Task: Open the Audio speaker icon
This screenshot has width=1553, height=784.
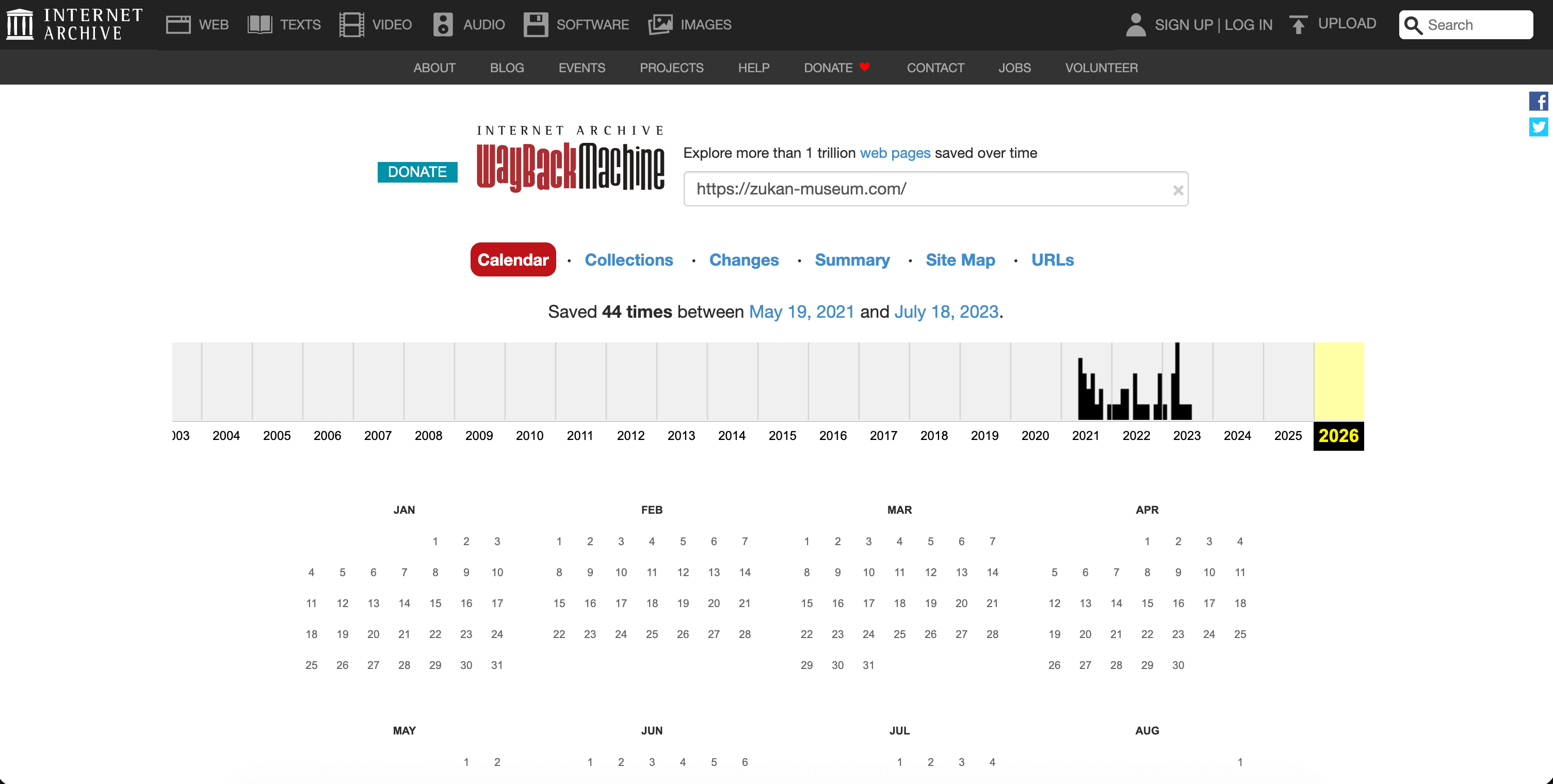Action: point(443,25)
